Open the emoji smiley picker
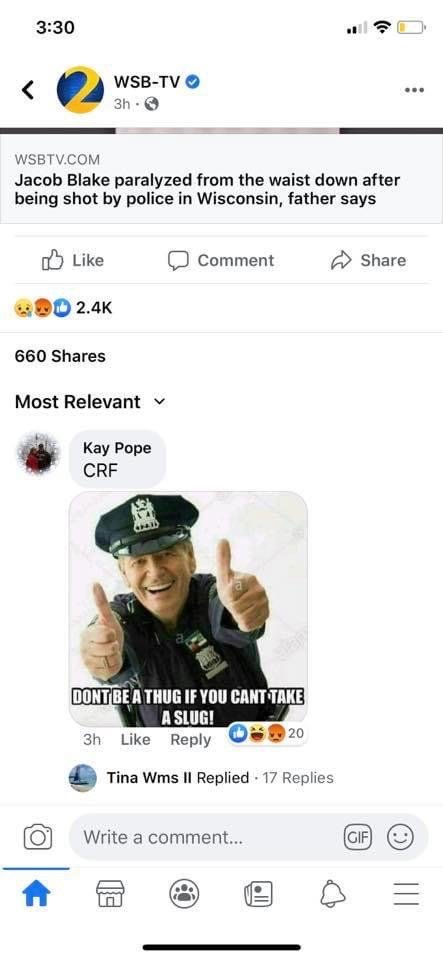Image resolution: width=443 pixels, height=960 pixels. pyautogui.click(x=400, y=836)
